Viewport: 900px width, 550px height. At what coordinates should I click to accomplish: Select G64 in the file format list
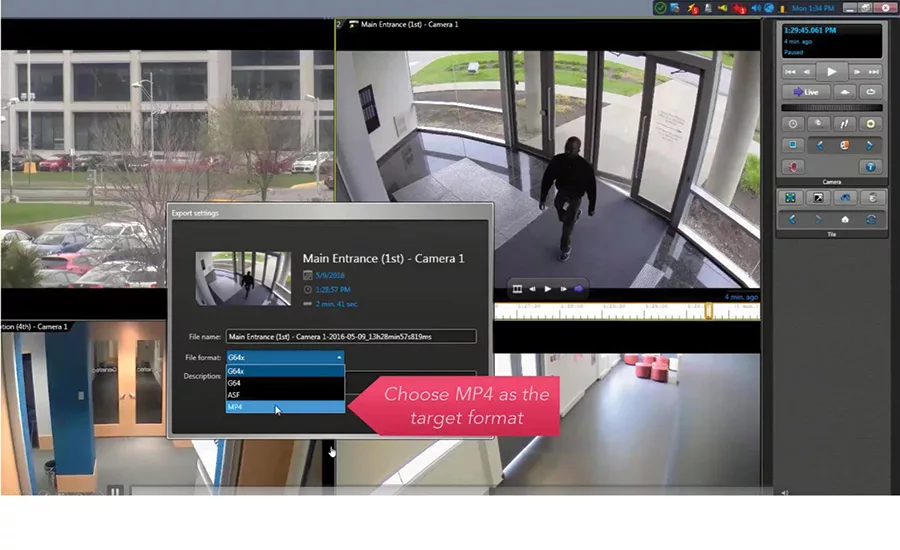coord(285,383)
